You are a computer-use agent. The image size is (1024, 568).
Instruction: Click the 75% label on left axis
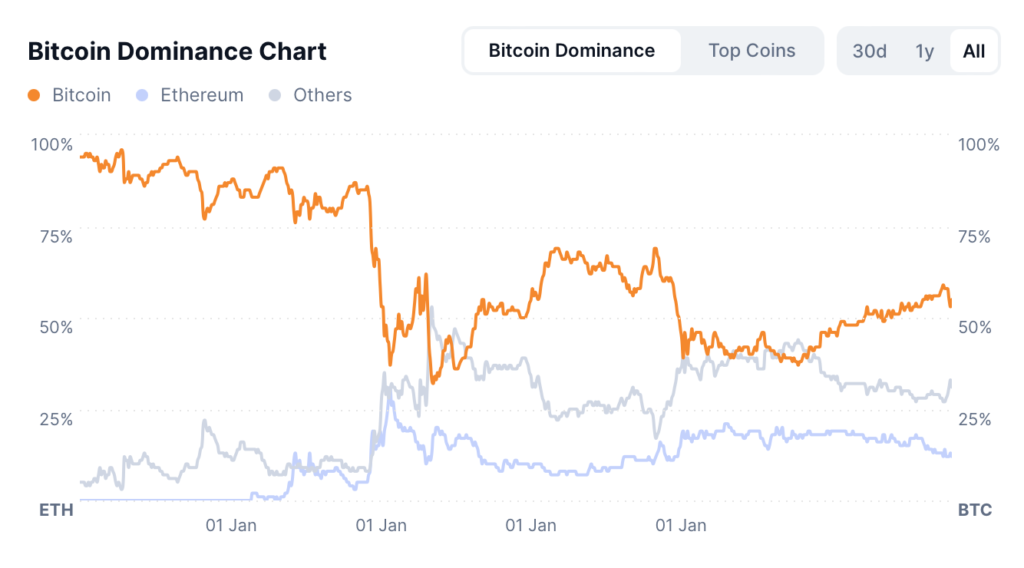(56, 236)
